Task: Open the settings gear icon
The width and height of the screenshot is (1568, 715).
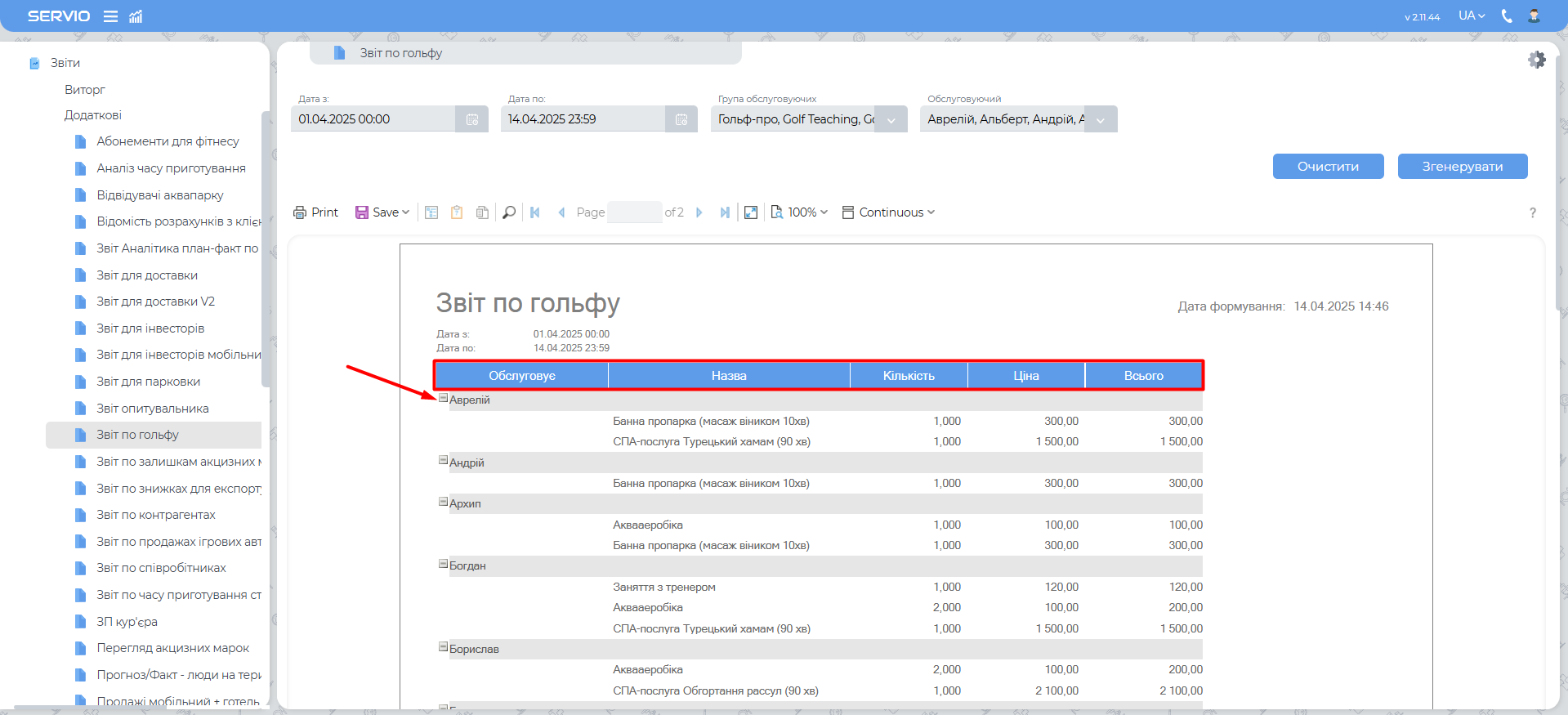Action: [x=1536, y=60]
